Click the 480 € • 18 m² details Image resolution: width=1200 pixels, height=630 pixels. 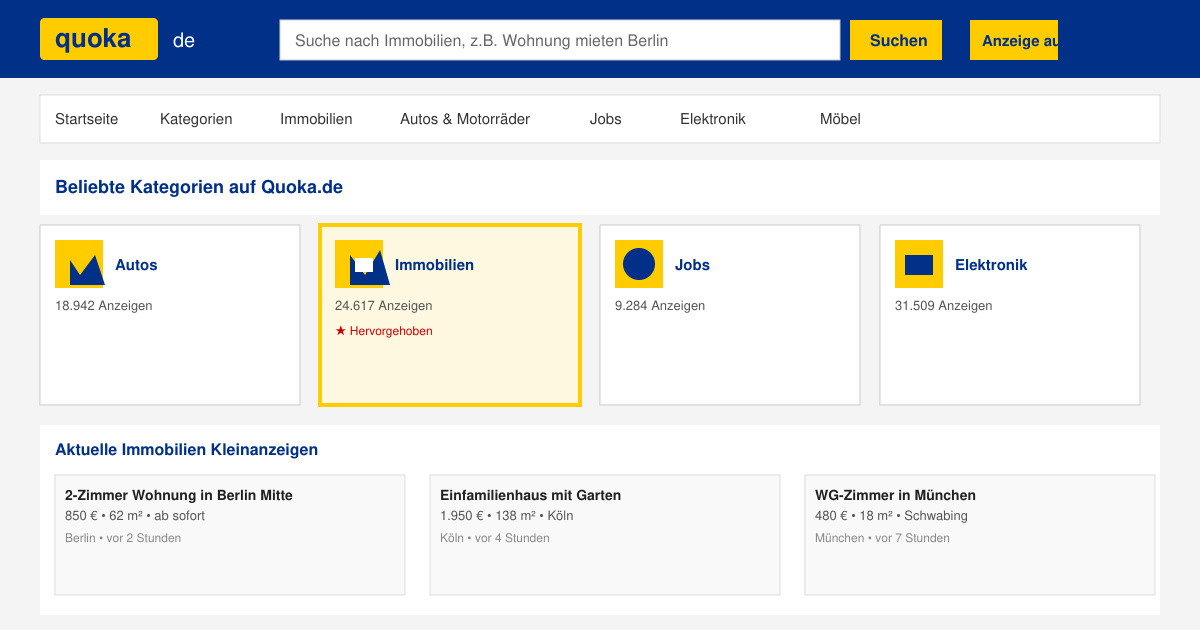[891, 516]
